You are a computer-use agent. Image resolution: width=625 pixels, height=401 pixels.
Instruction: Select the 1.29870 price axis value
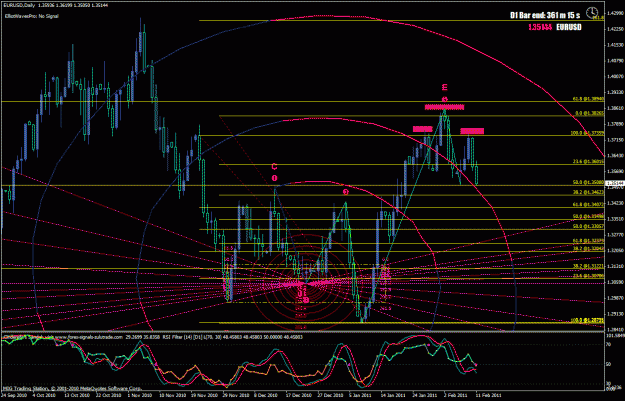point(615,298)
